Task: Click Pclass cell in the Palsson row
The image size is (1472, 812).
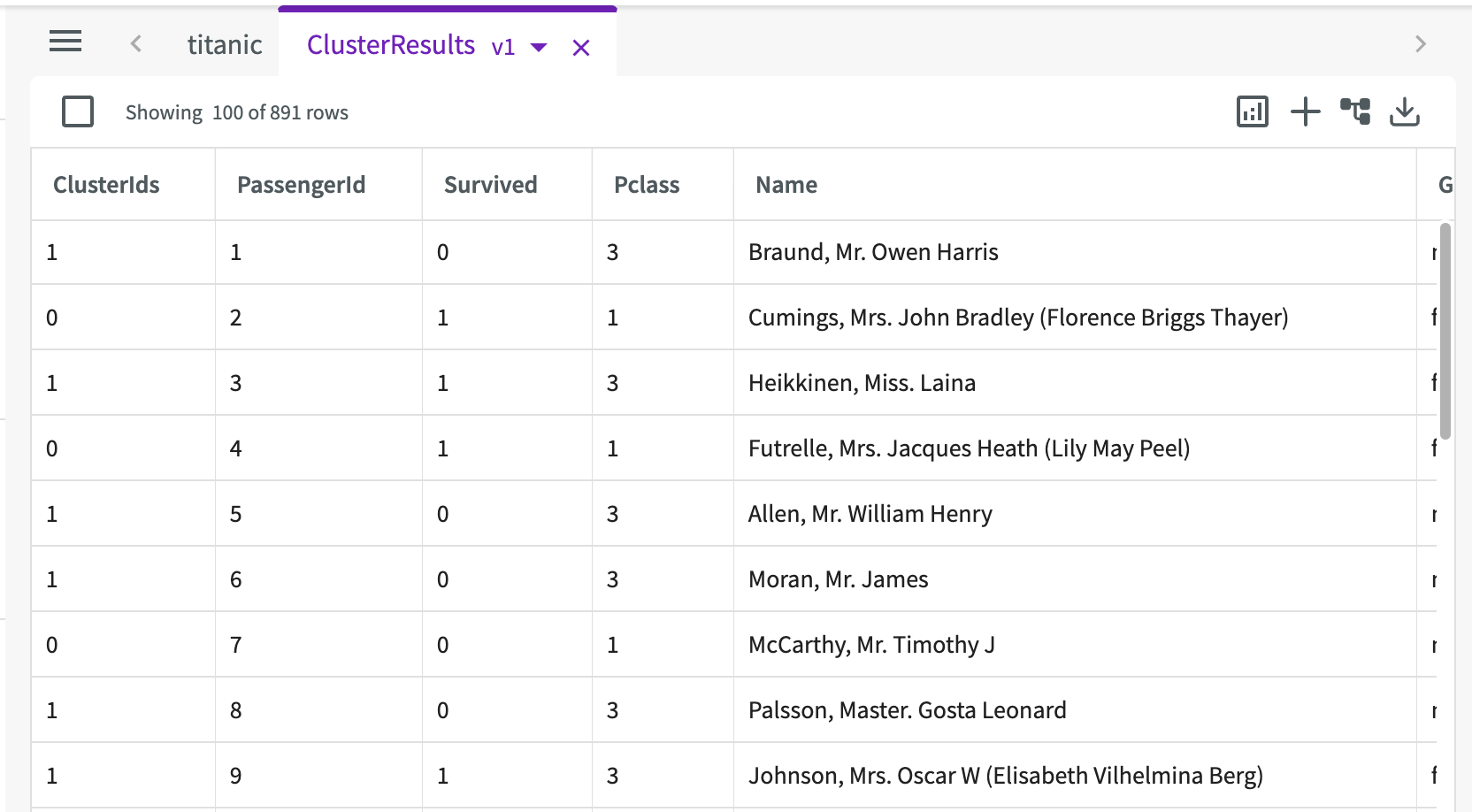Action: [x=663, y=710]
